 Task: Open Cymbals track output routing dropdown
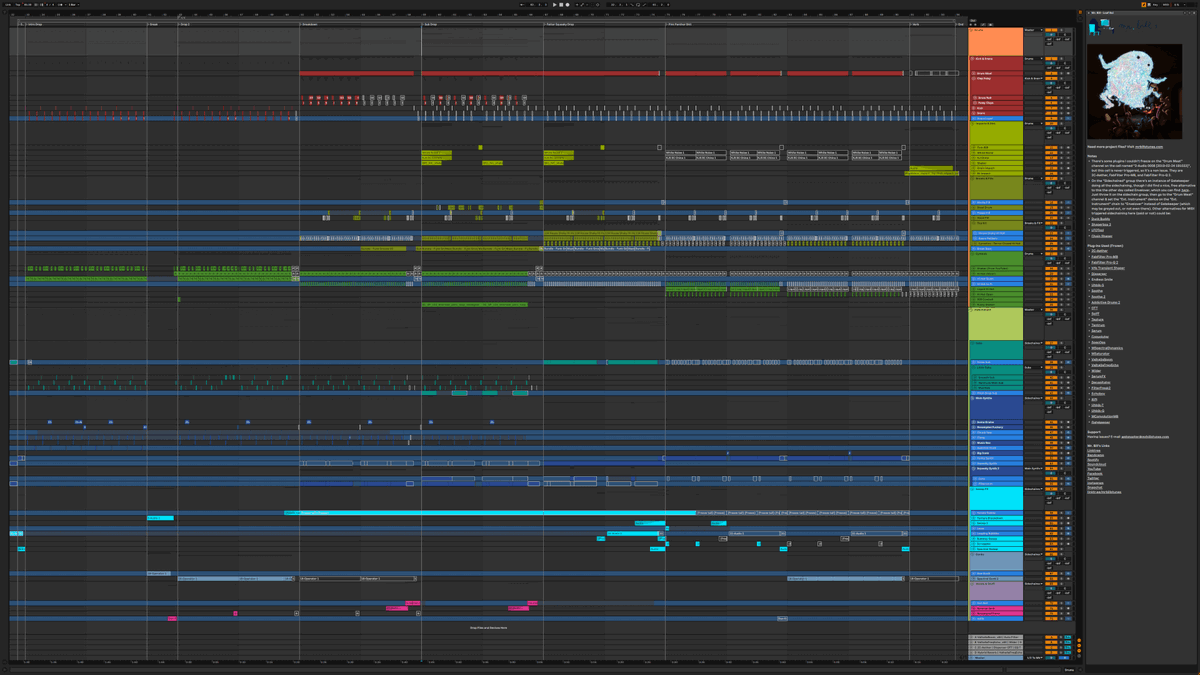[x=1034, y=254]
